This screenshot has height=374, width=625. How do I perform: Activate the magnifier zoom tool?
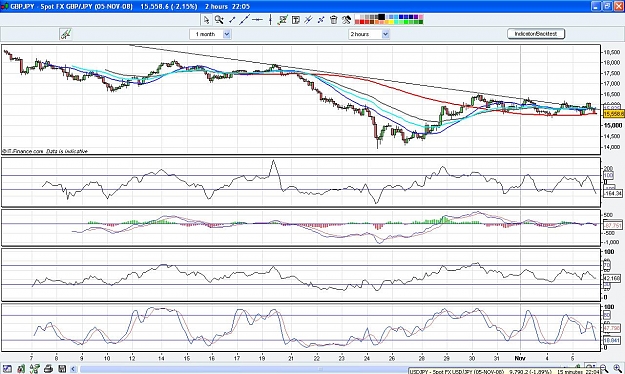(219, 20)
